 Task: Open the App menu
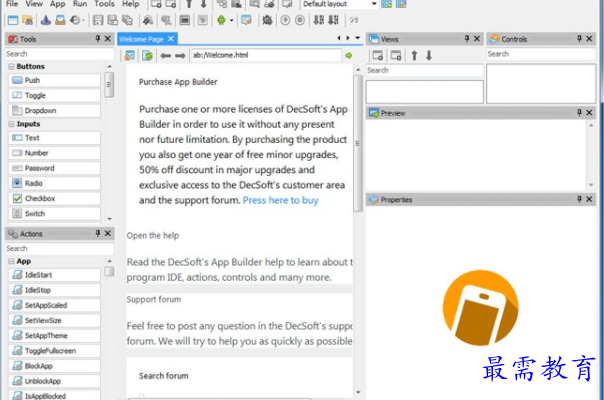tap(57, 4)
